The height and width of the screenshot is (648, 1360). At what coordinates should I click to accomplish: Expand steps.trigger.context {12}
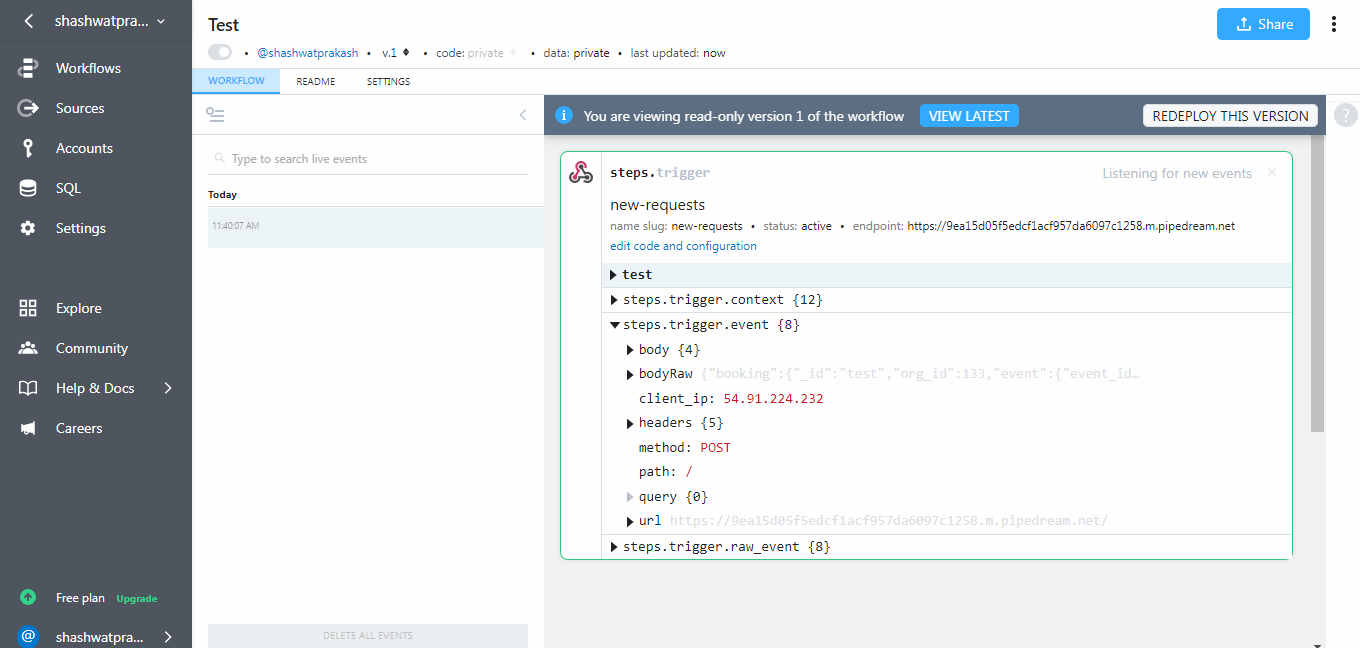[x=614, y=300]
